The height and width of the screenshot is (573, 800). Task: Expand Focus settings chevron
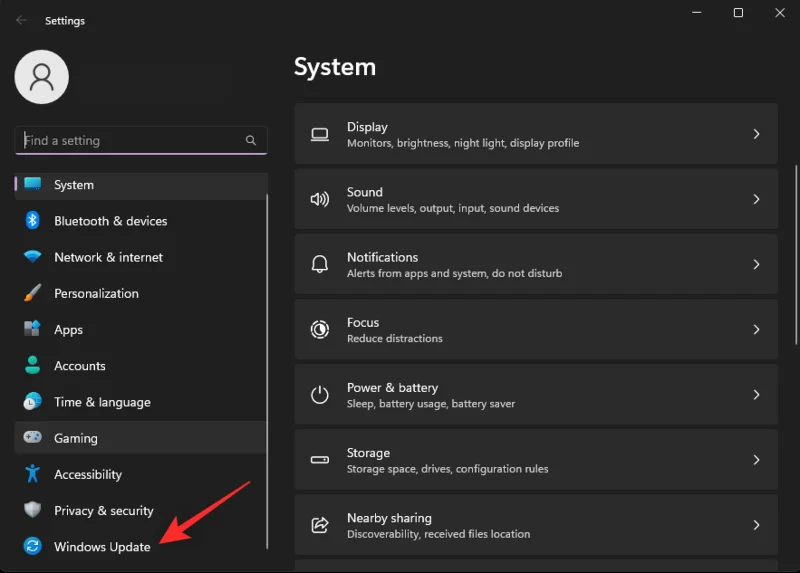[756, 330]
